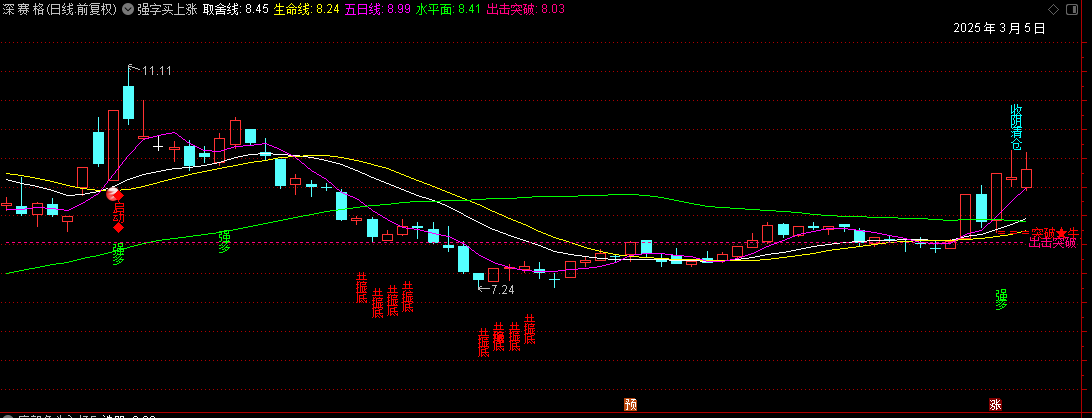Click the red ball icon above 启动
1092x418 pixels.
[x=111, y=195]
